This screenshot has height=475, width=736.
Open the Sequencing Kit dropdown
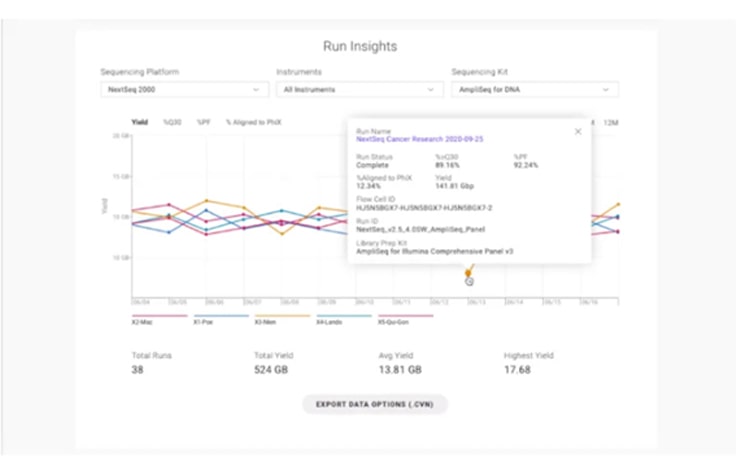pos(534,90)
